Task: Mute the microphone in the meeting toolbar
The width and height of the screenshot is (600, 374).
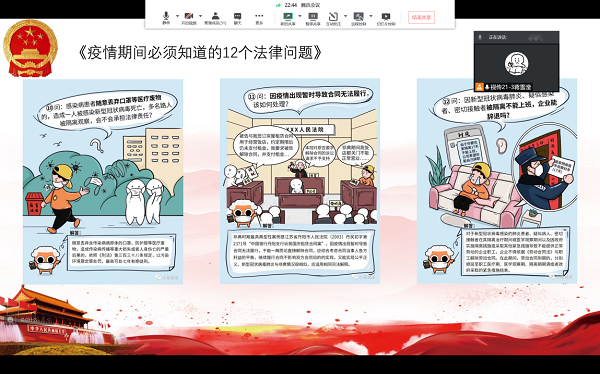Action: tap(166, 18)
